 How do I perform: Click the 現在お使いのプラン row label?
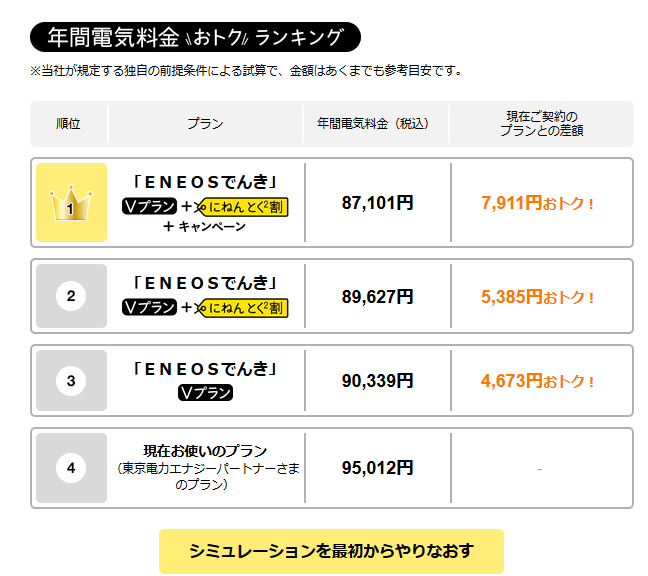(205, 451)
